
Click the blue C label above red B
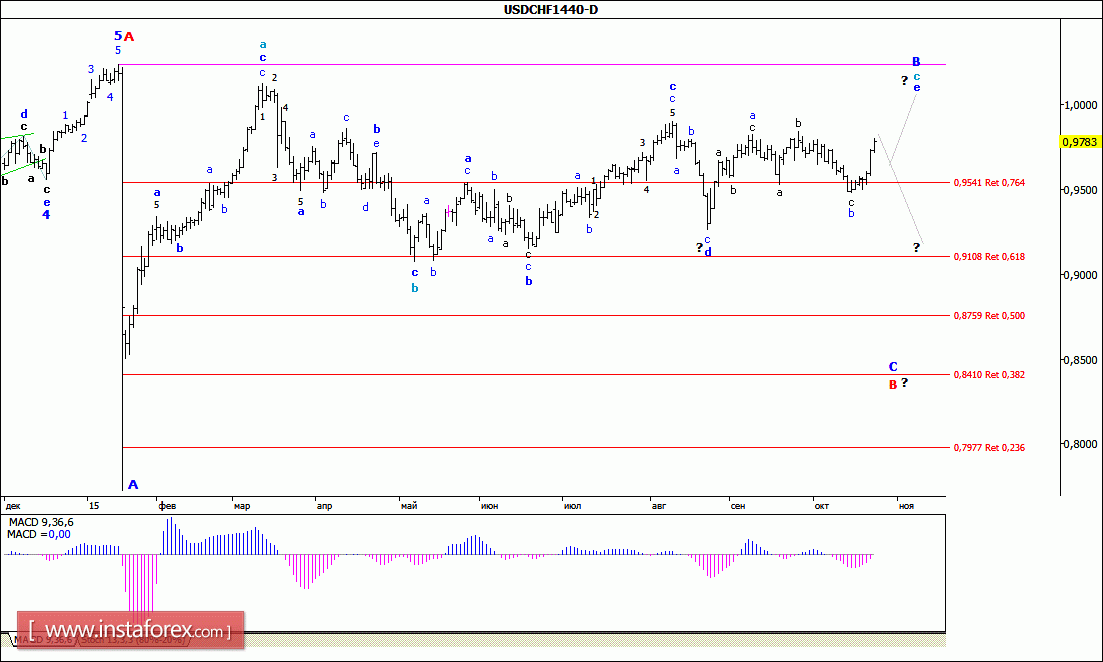893,367
